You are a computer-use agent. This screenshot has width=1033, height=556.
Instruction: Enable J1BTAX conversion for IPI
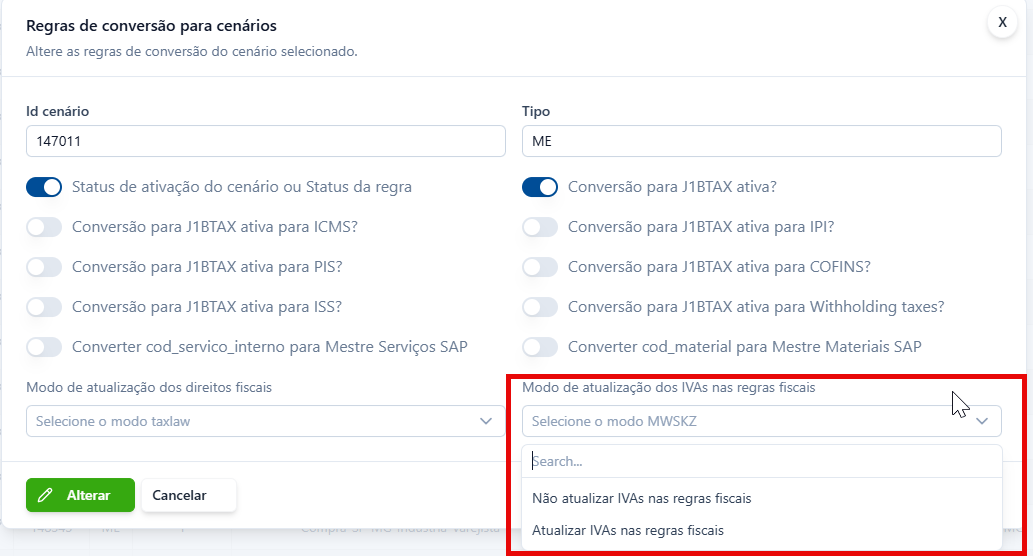(x=540, y=227)
